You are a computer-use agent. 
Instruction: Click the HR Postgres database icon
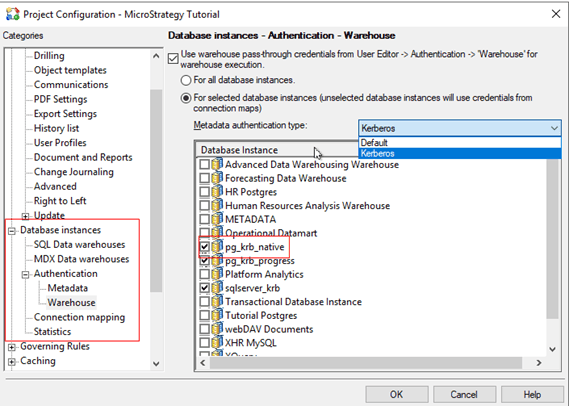coord(217,192)
